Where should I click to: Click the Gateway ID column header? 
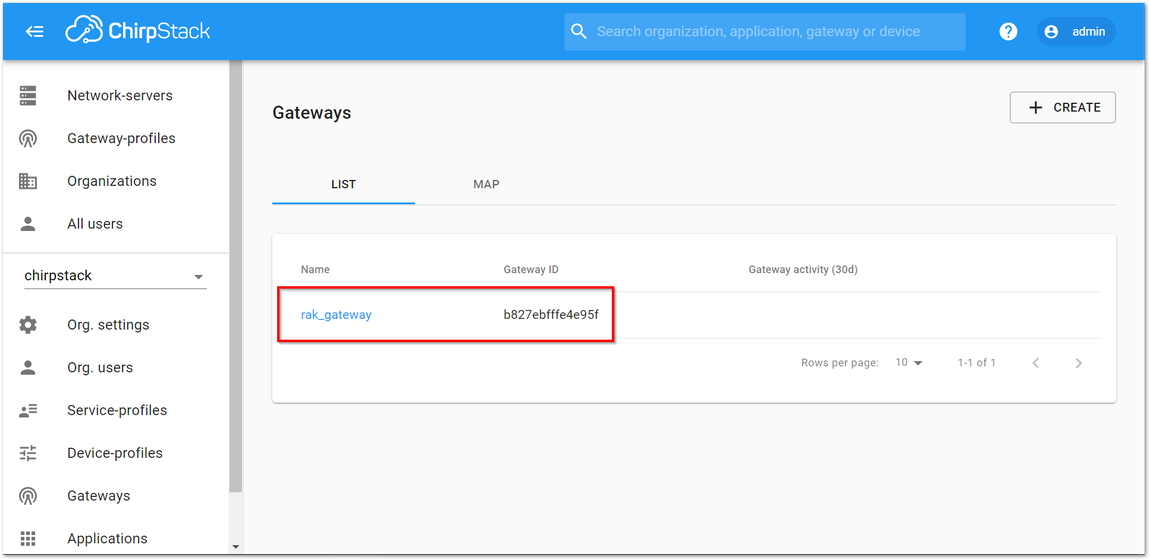click(531, 270)
